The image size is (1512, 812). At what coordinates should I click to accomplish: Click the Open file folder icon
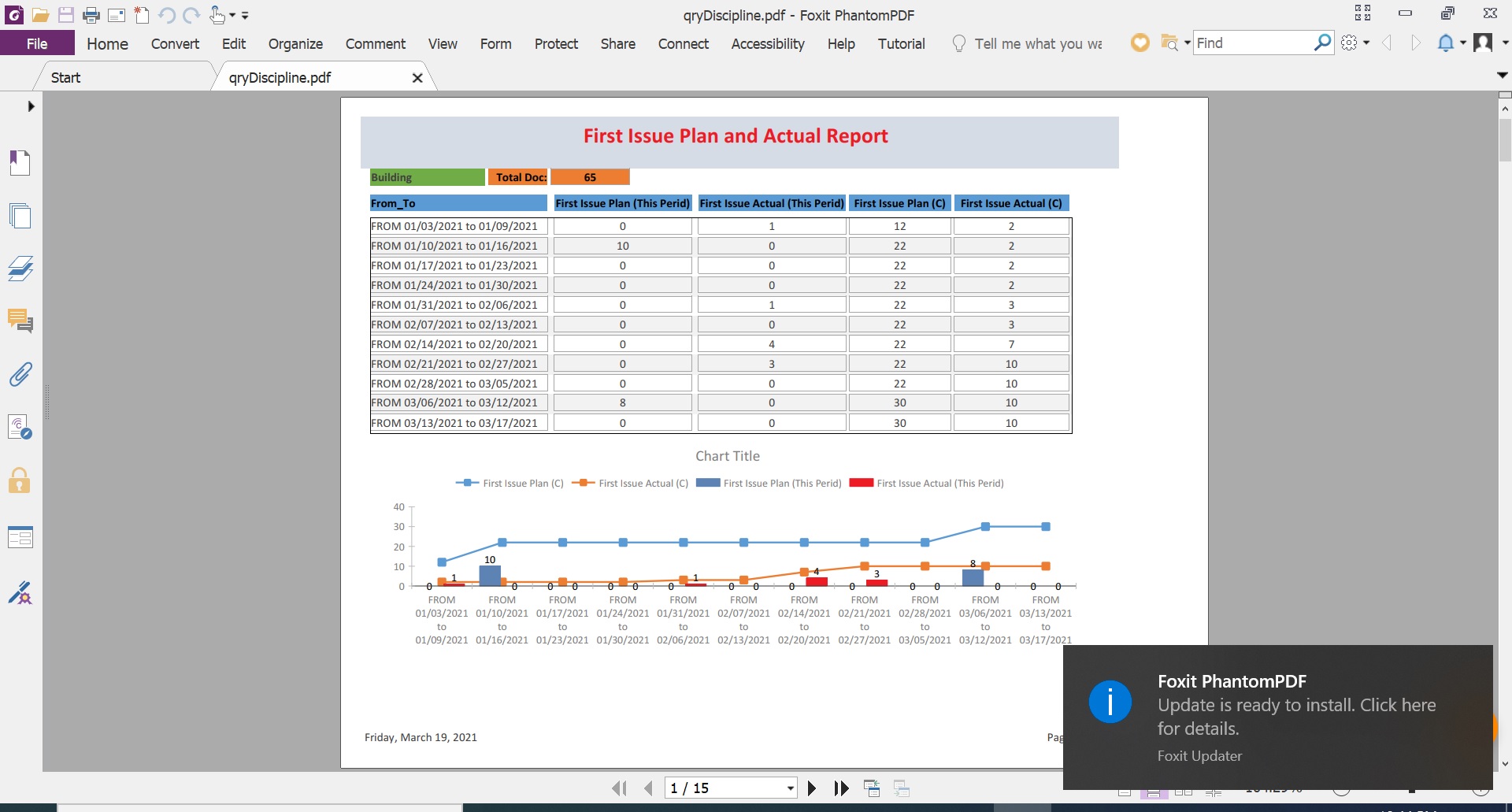coord(40,15)
